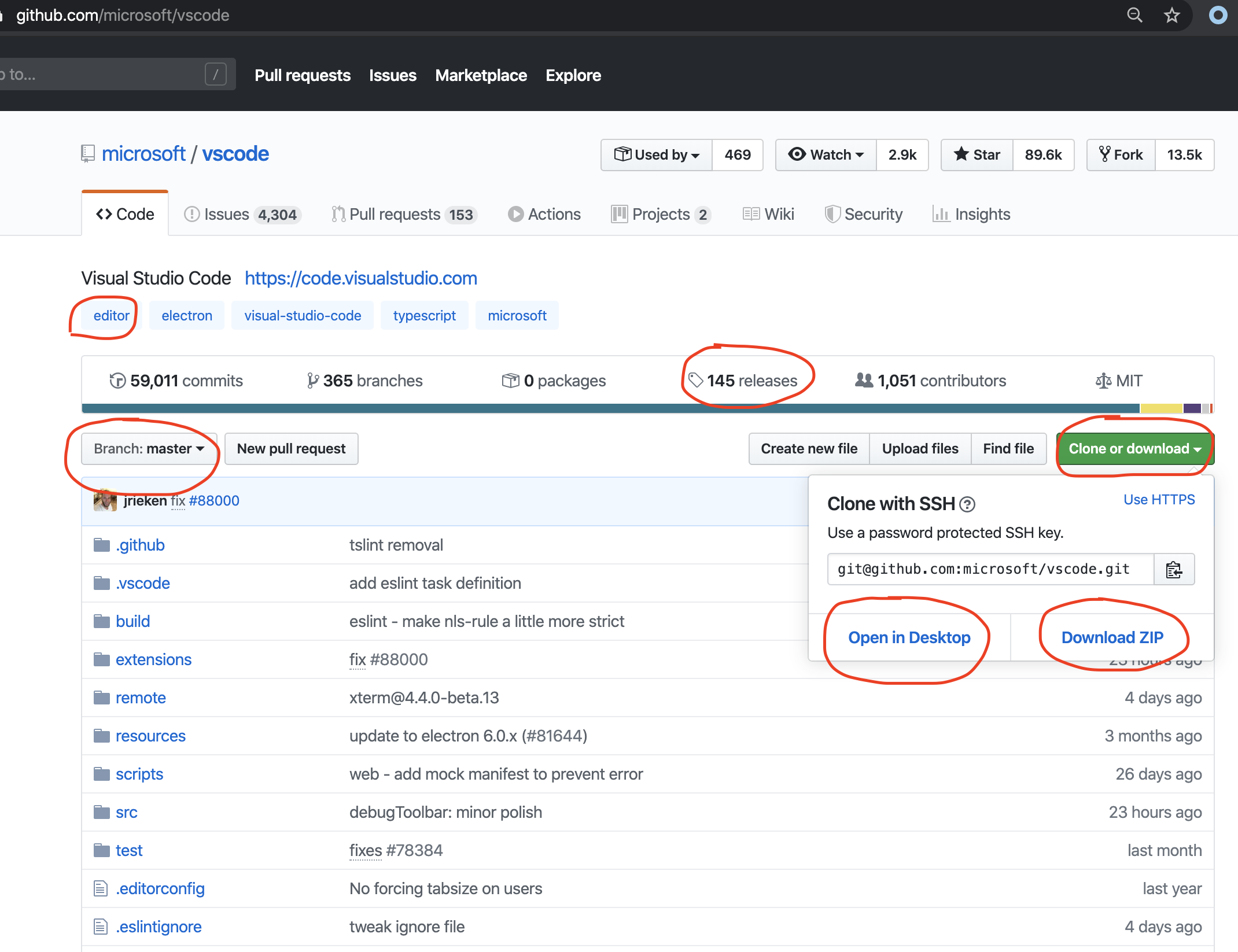Viewport: 1238px width, 952px height.
Task: Click the SSH clone URL field
Action: pyautogui.click(x=990, y=570)
